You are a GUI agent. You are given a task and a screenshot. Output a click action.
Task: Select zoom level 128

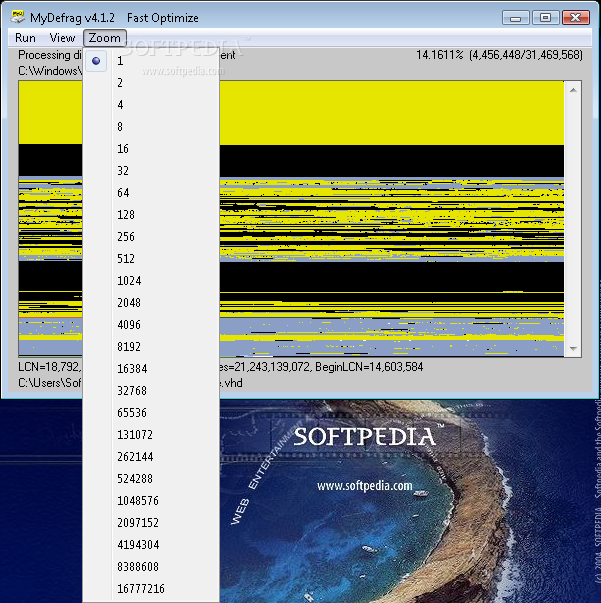point(151,215)
